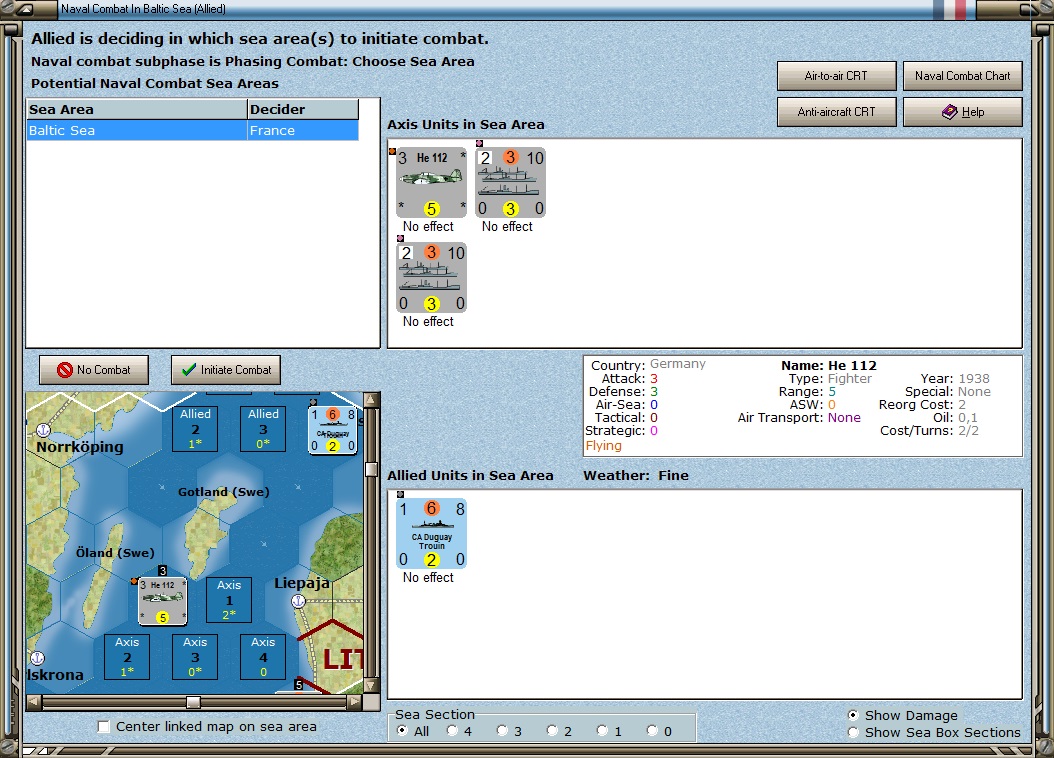Click the map horizontal scrollbar right arrow
The height and width of the screenshot is (758, 1054).
click(x=354, y=702)
